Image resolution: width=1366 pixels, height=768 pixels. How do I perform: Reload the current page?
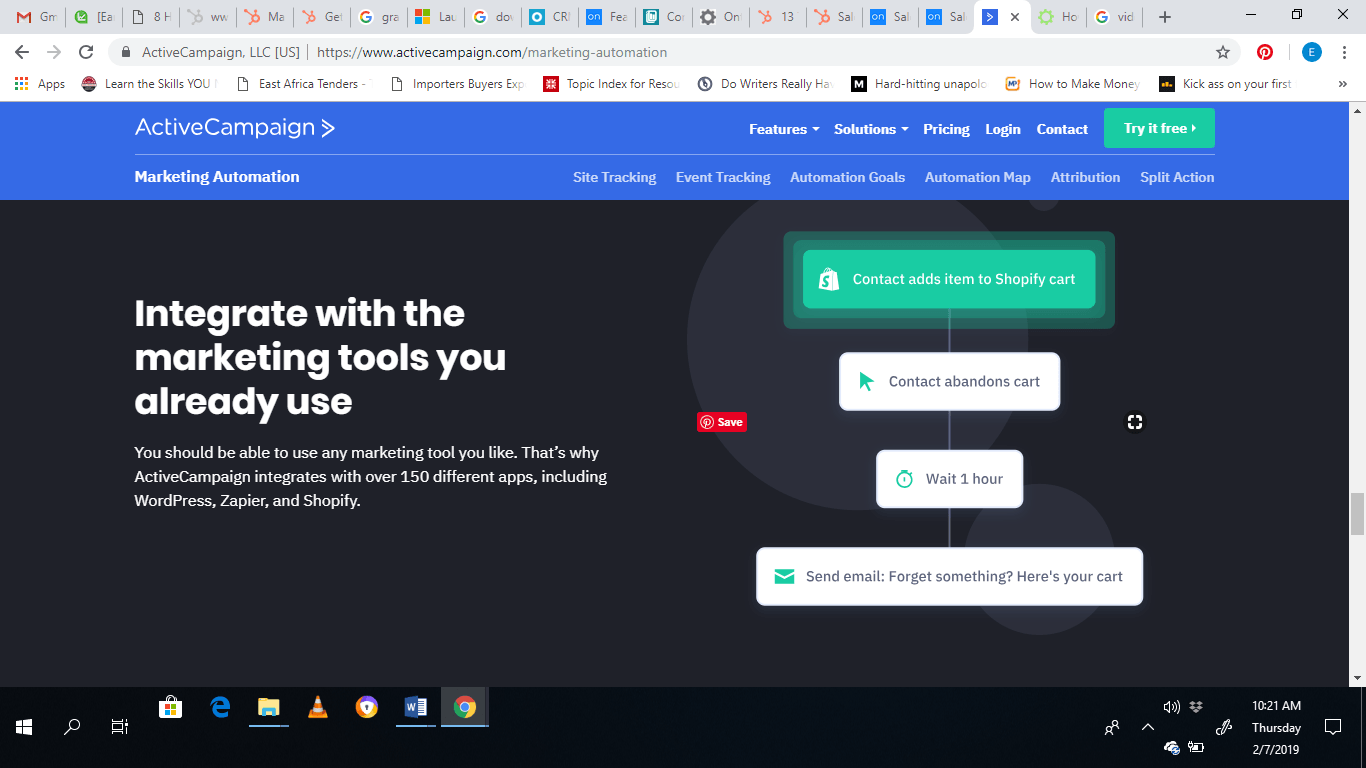click(86, 52)
